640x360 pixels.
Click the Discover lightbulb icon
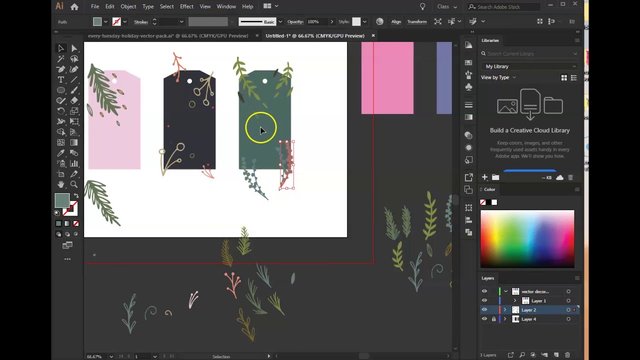(x=422, y=7)
